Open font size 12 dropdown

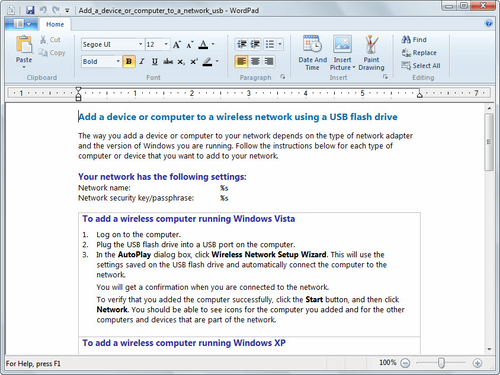(x=166, y=44)
